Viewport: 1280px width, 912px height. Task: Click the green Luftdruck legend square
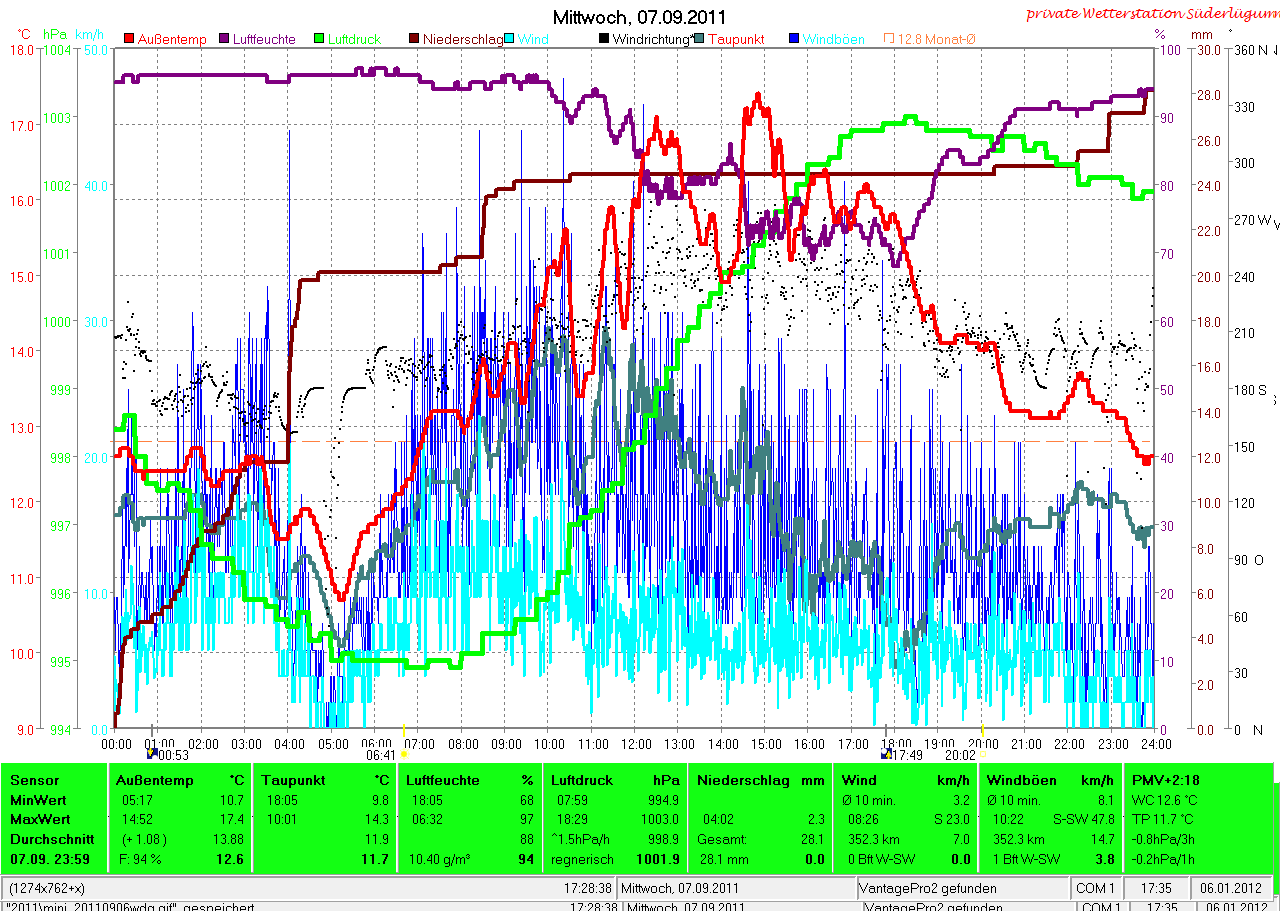click(319, 39)
